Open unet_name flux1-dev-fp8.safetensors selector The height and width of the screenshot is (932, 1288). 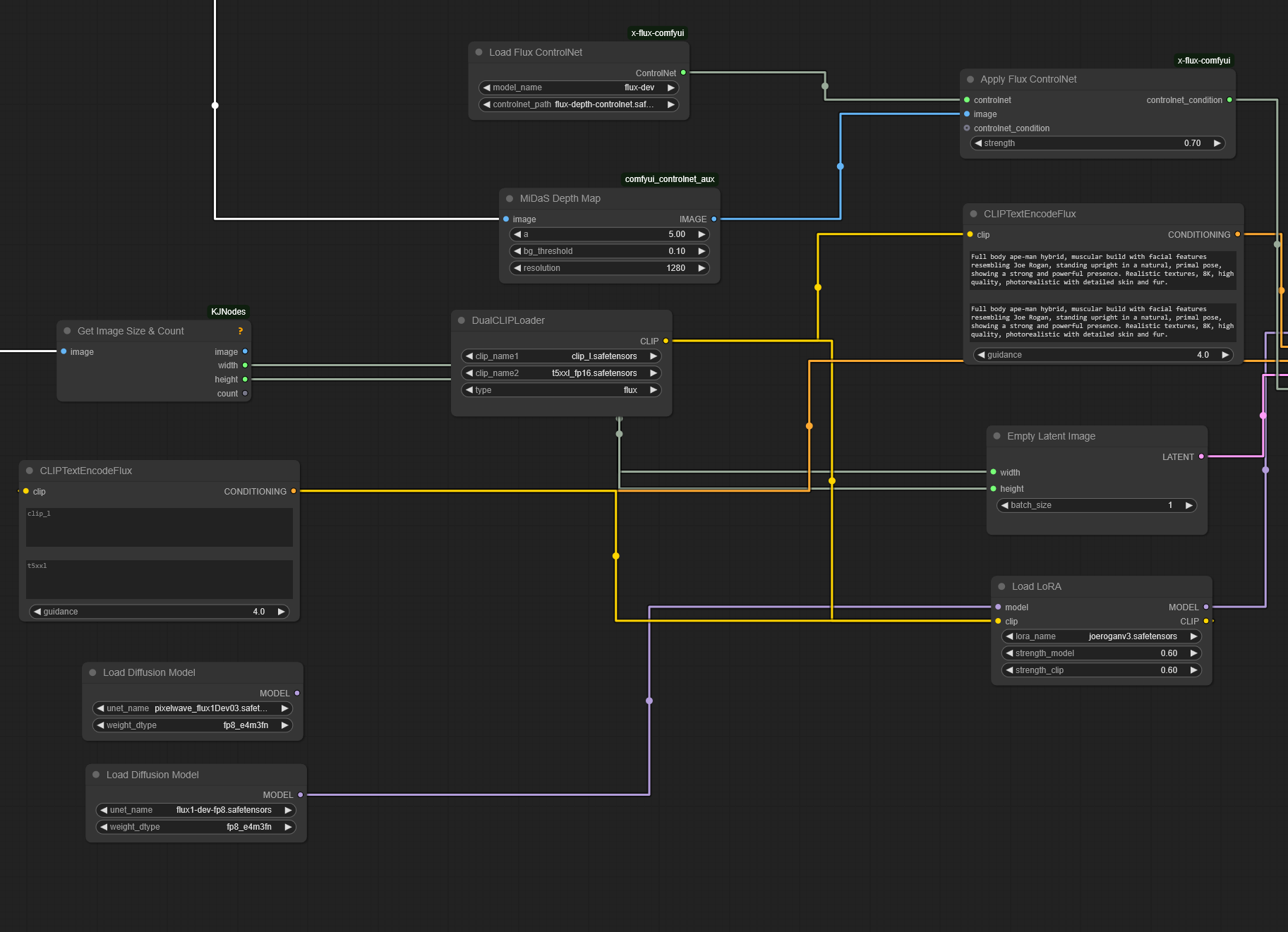coord(196,810)
